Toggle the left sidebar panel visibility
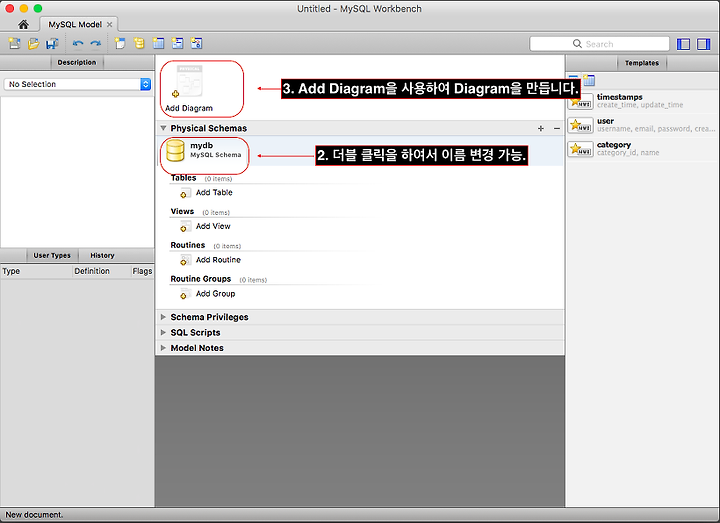Image resolution: width=720 pixels, height=523 pixels. coord(683,44)
